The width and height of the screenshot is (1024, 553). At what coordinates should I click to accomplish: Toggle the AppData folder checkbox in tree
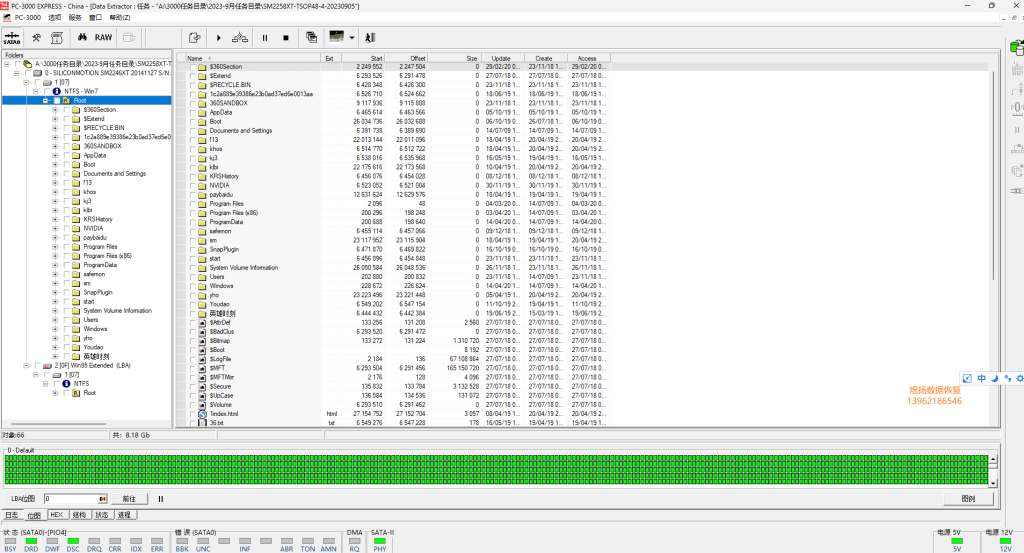[x=66, y=155]
